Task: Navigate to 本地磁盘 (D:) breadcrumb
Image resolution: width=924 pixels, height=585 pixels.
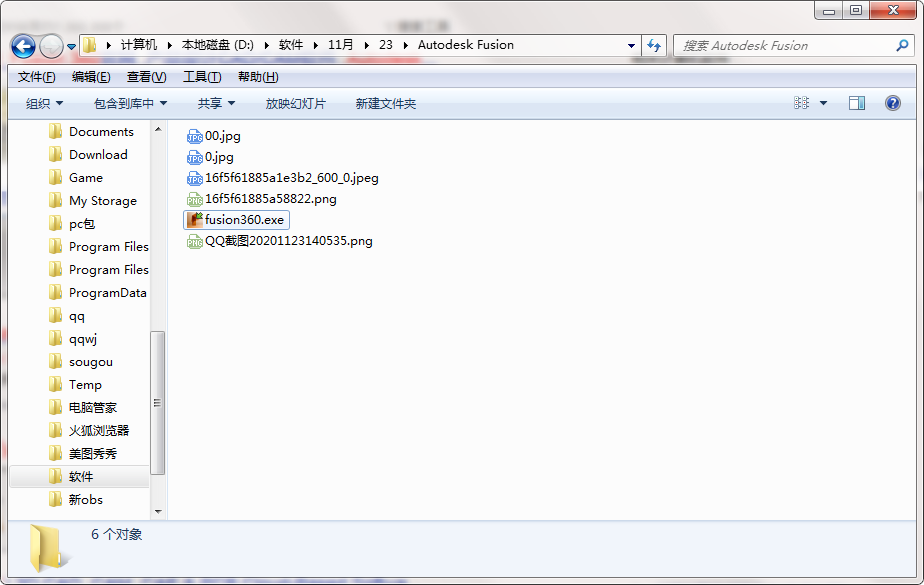Action: click(x=217, y=45)
